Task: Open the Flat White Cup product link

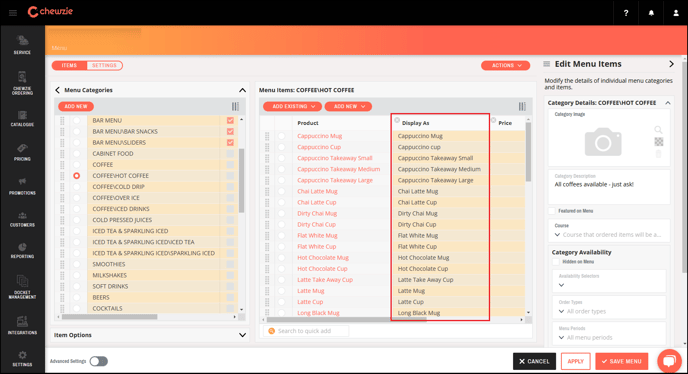Action: pos(316,247)
